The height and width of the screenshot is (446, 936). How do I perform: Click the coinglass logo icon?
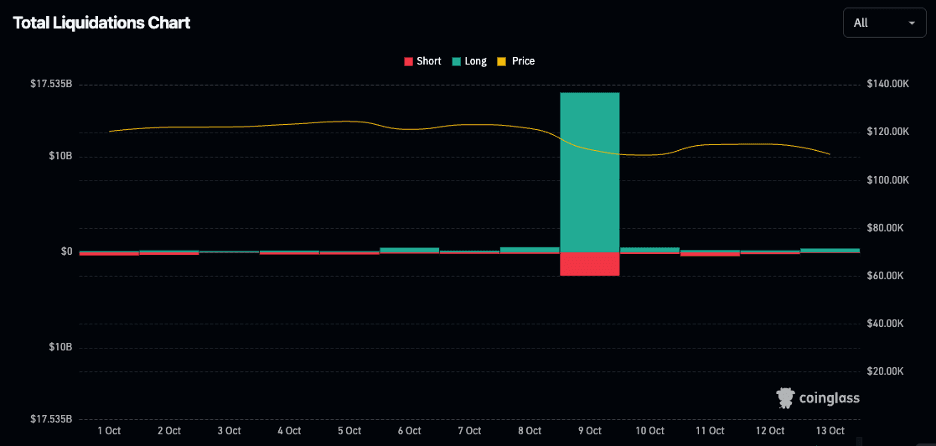(787, 397)
